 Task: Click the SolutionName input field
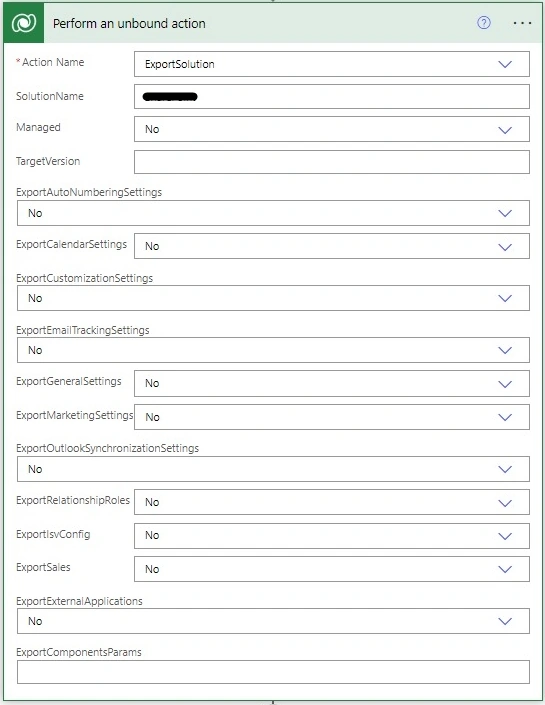(332, 97)
